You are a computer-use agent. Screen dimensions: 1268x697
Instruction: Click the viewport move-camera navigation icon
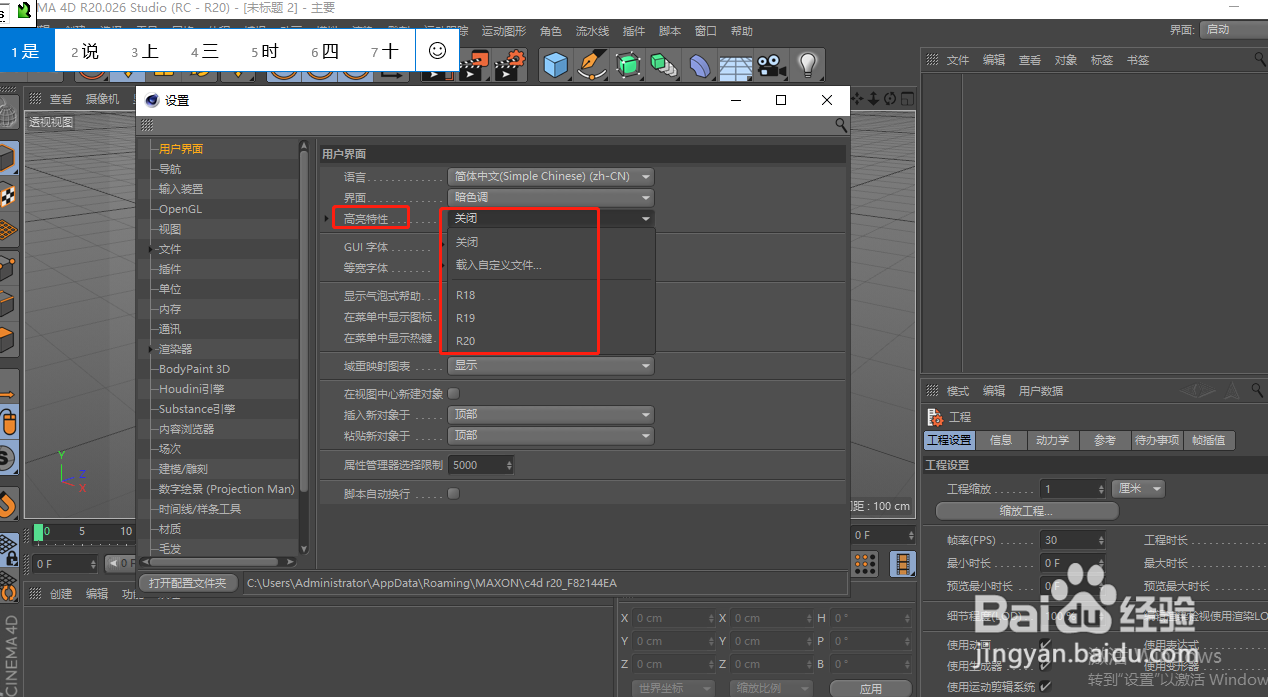click(x=858, y=98)
